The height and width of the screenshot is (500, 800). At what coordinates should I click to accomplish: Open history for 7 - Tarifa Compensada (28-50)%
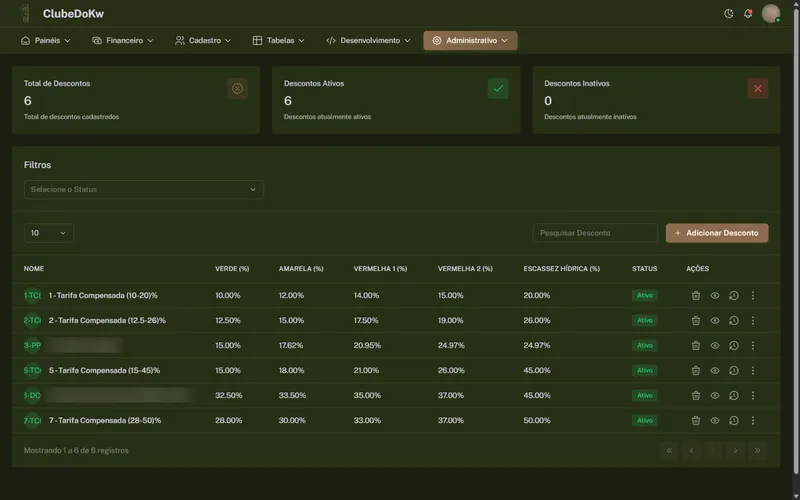pos(734,420)
